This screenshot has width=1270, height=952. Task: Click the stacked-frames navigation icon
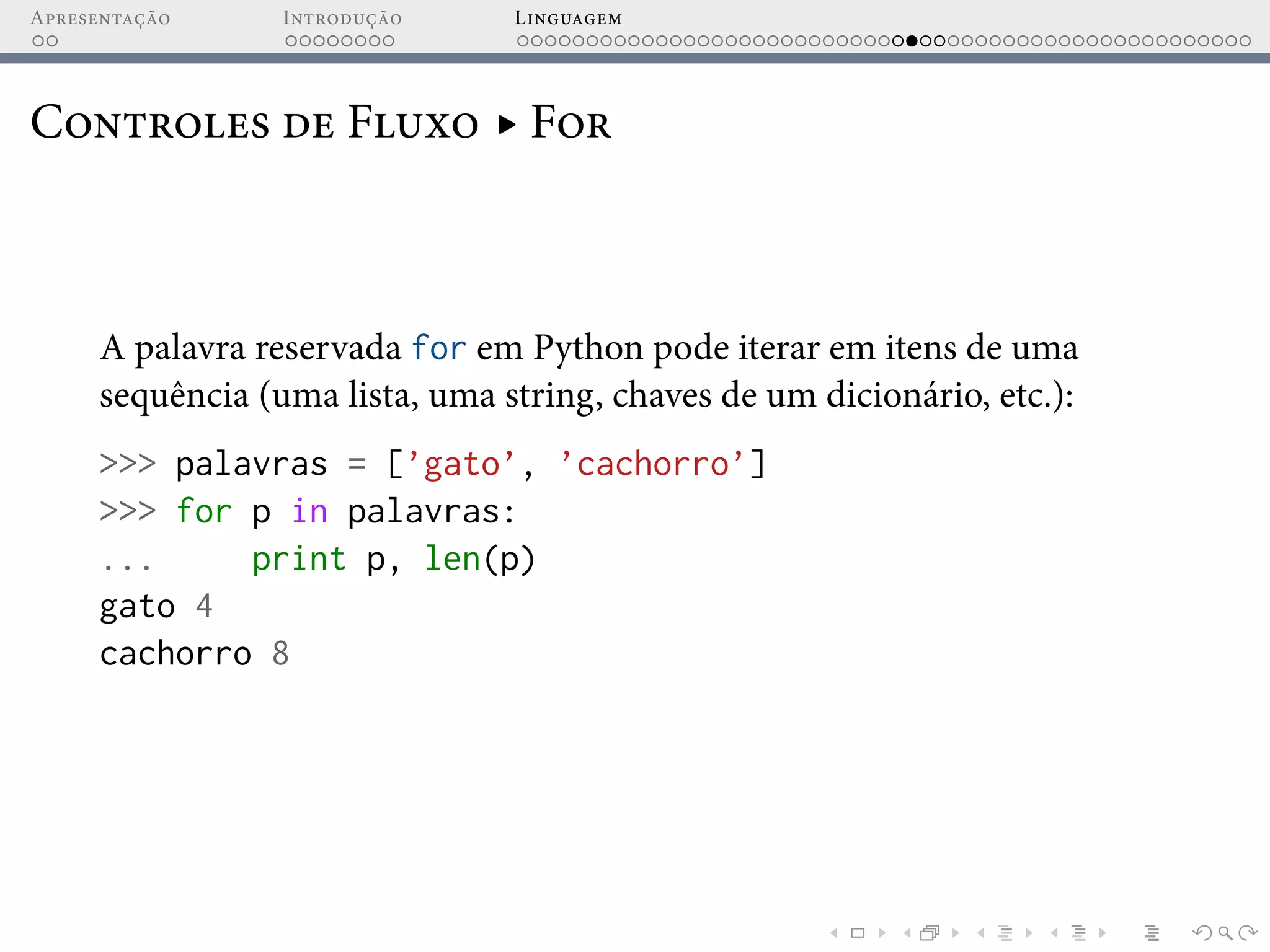point(930,933)
